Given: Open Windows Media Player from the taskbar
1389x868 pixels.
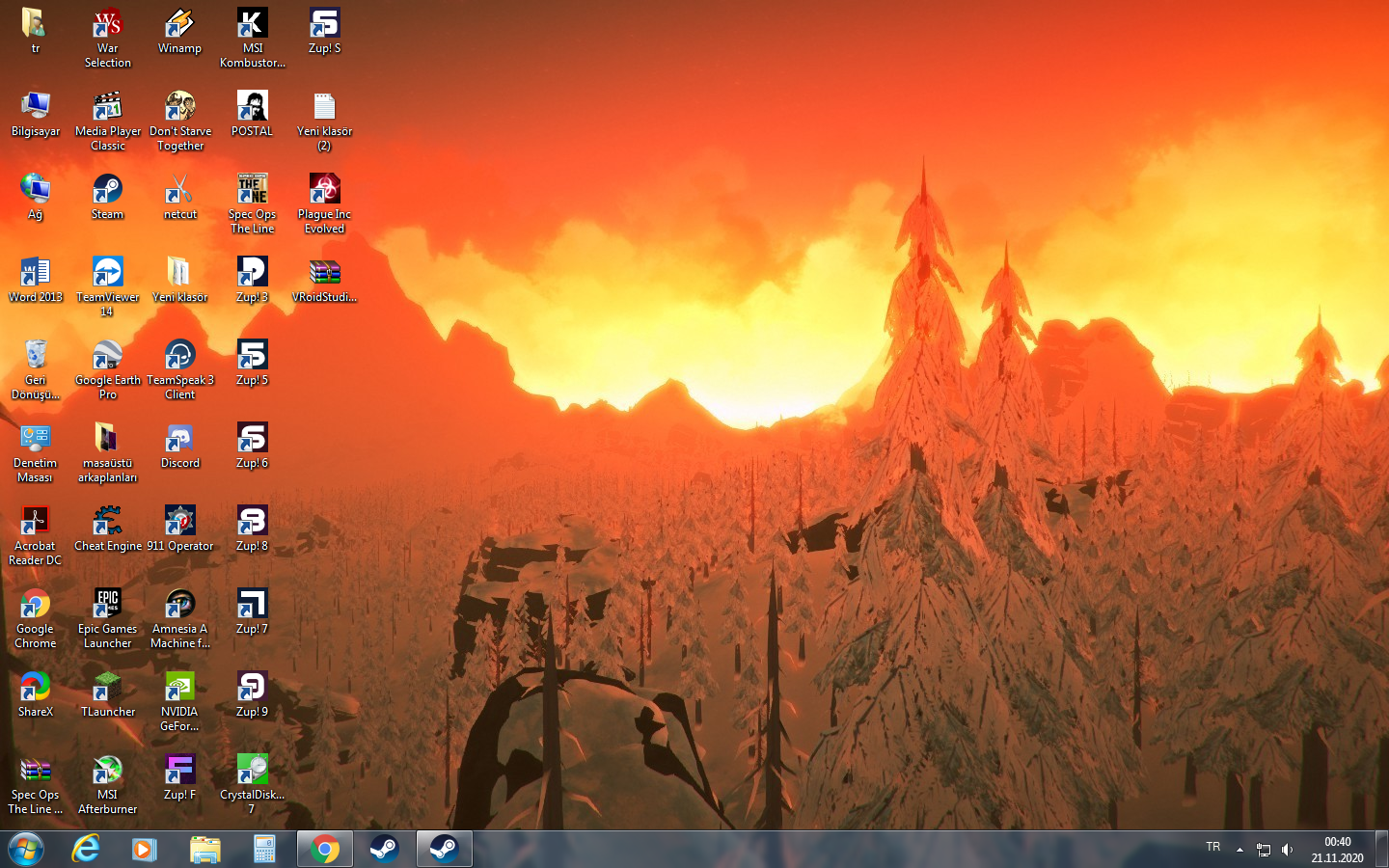Looking at the screenshot, I should click(145, 850).
